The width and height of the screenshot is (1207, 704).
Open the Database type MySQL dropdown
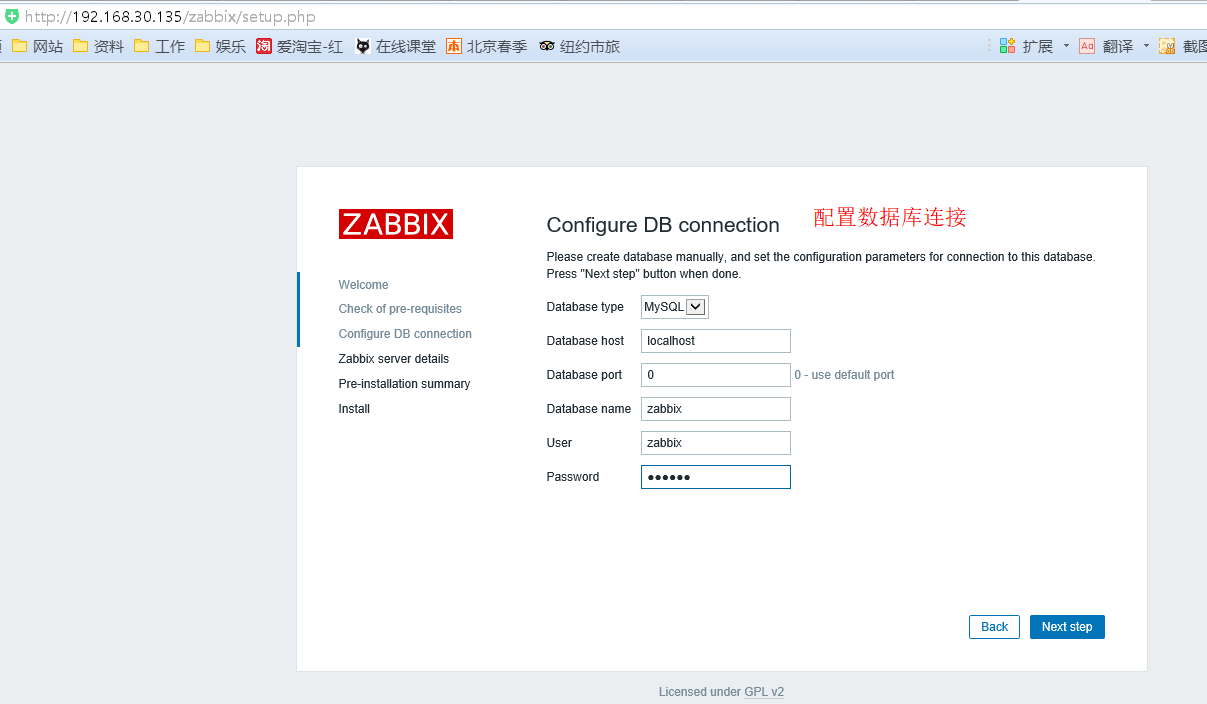(x=675, y=307)
